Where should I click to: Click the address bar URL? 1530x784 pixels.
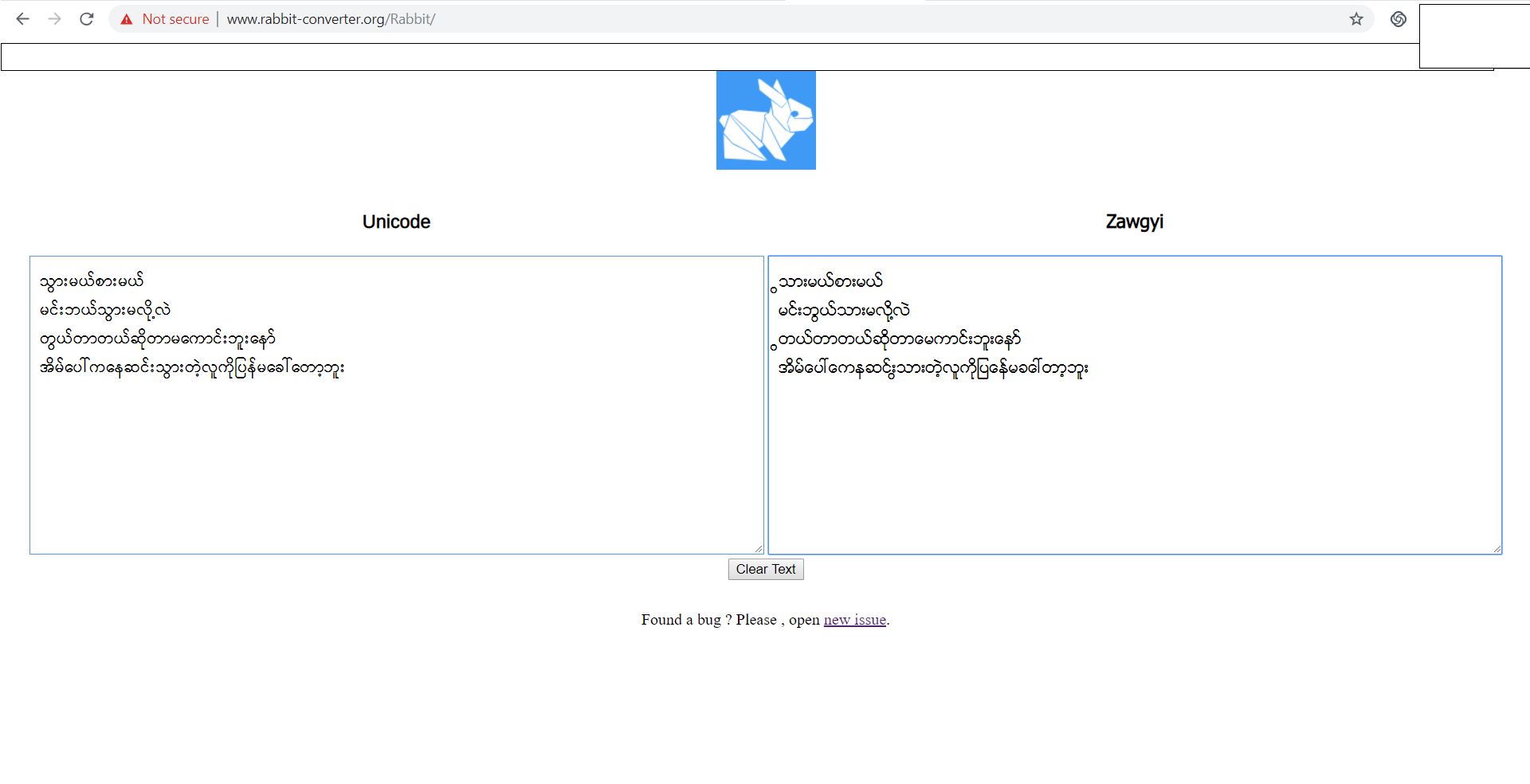(331, 18)
